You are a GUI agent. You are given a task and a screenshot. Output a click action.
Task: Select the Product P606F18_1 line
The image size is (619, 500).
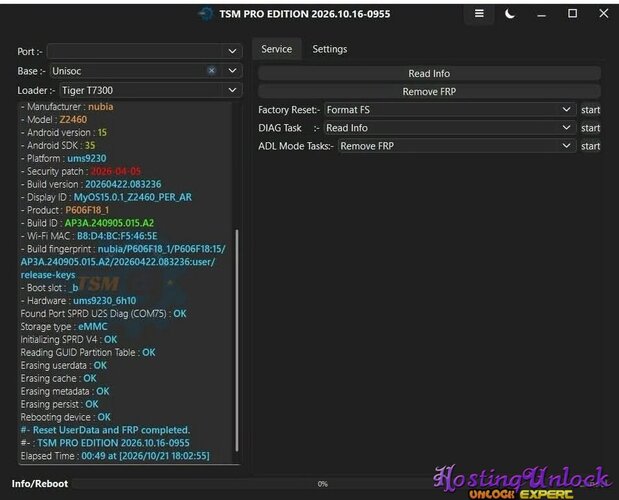click(x=65, y=210)
